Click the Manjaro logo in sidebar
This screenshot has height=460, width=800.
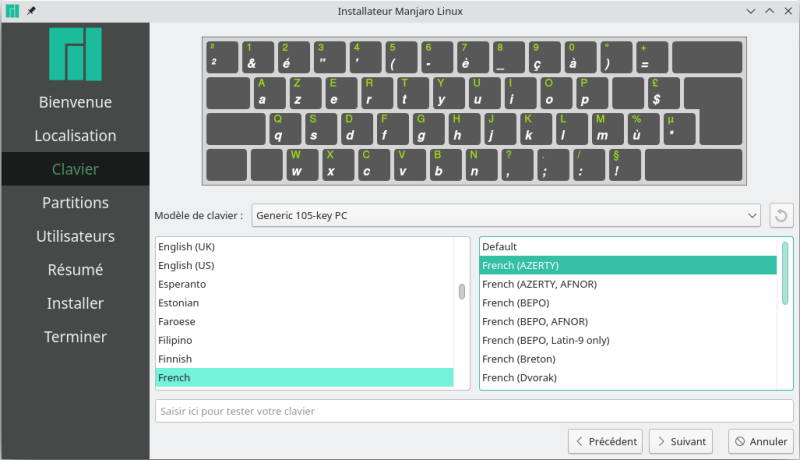(x=75, y=54)
